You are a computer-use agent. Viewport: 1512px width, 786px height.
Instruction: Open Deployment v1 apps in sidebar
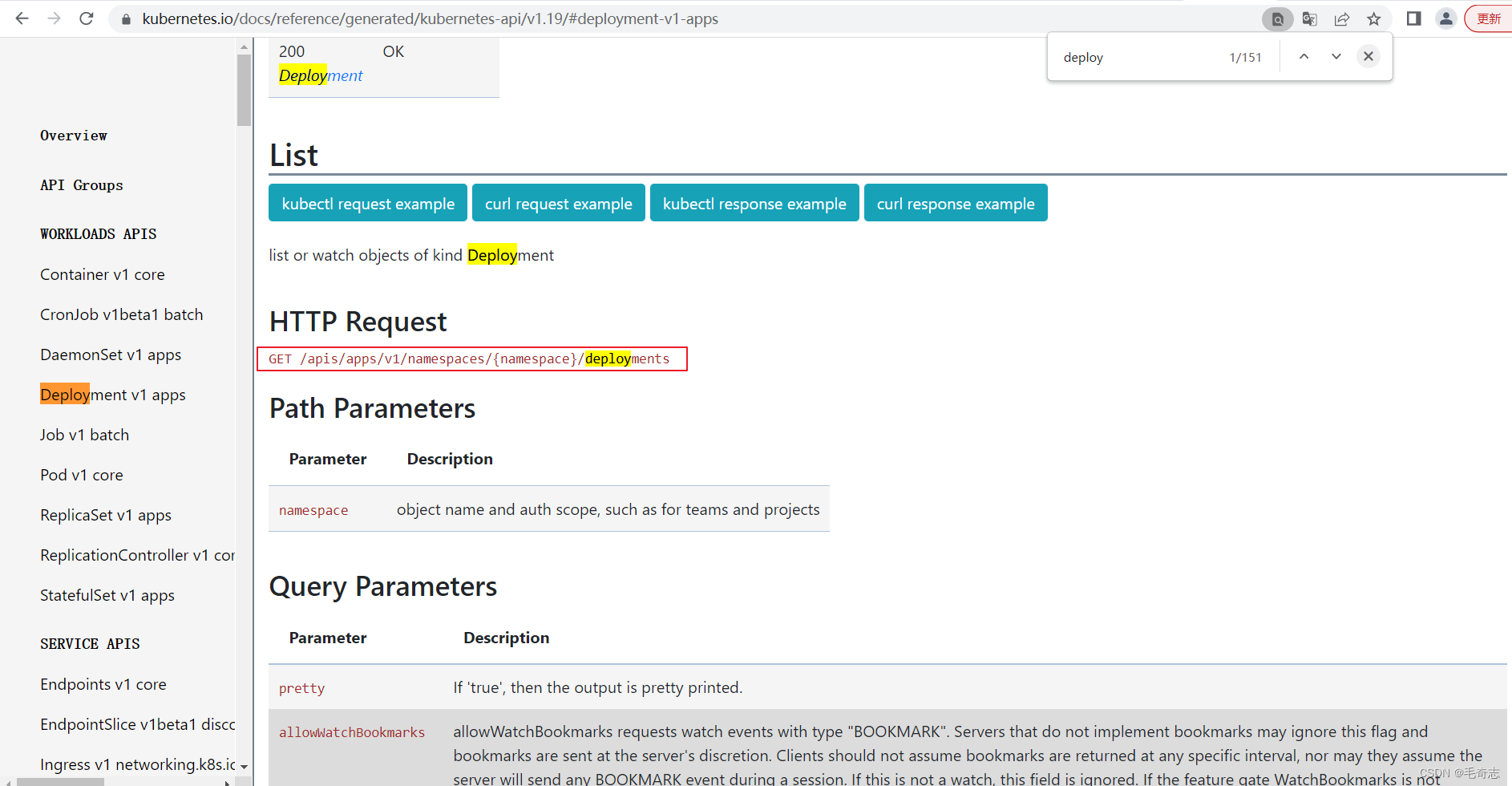coord(113,395)
